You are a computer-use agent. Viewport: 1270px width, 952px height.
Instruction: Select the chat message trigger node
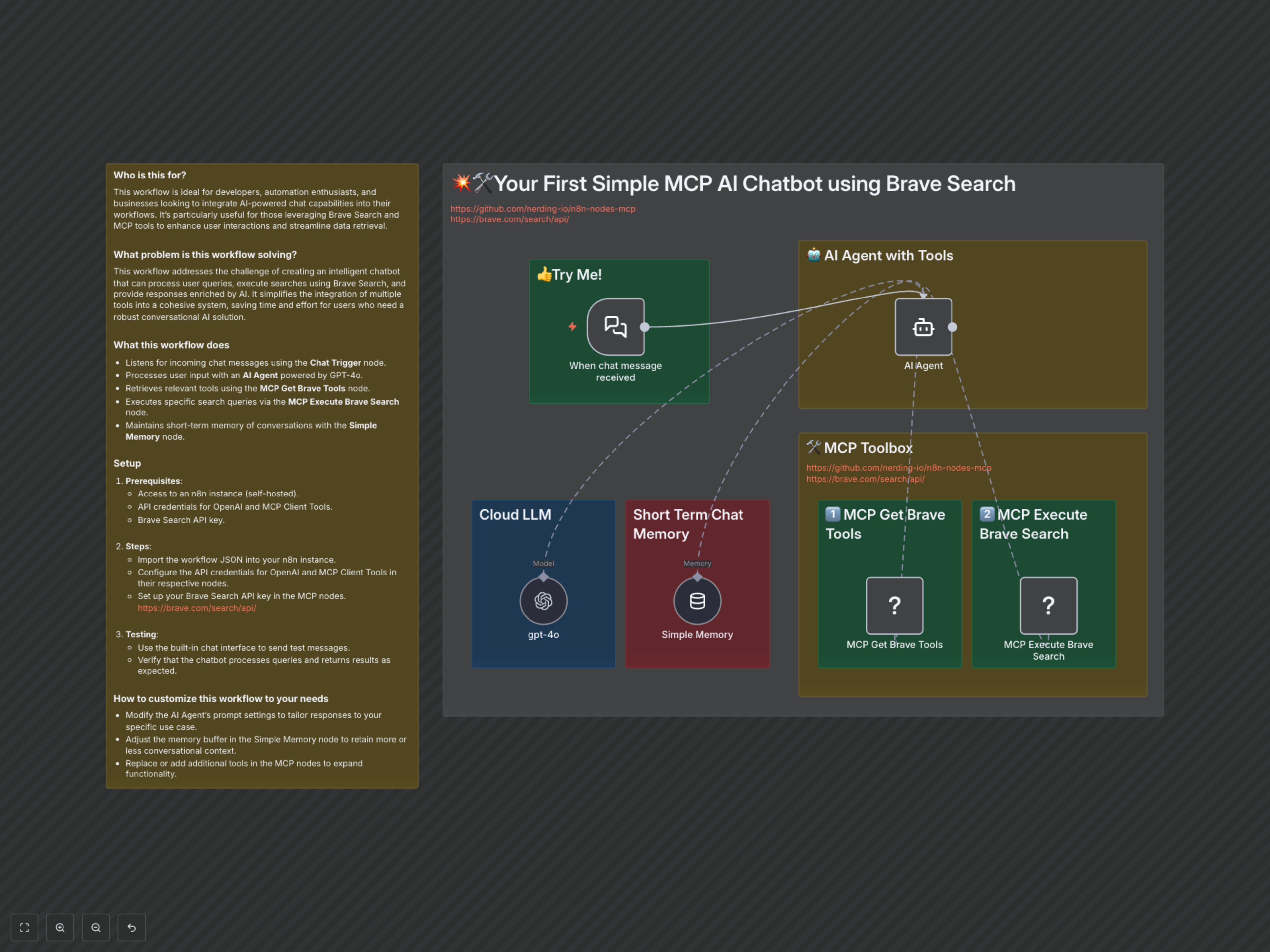coord(615,327)
